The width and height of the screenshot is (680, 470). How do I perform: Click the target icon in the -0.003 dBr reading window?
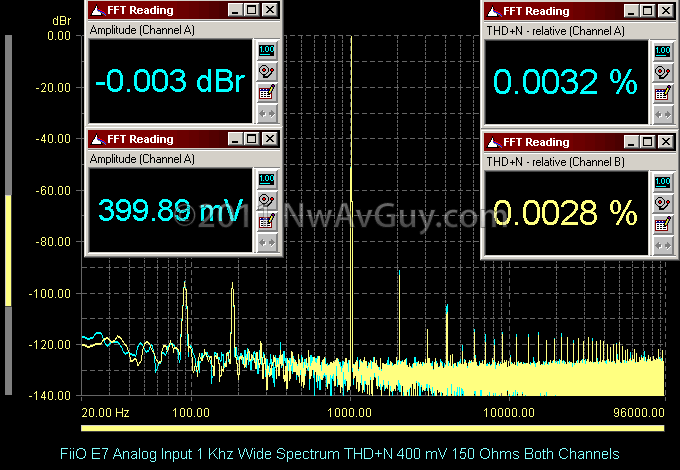pyautogui.click(x=267, y=72)
